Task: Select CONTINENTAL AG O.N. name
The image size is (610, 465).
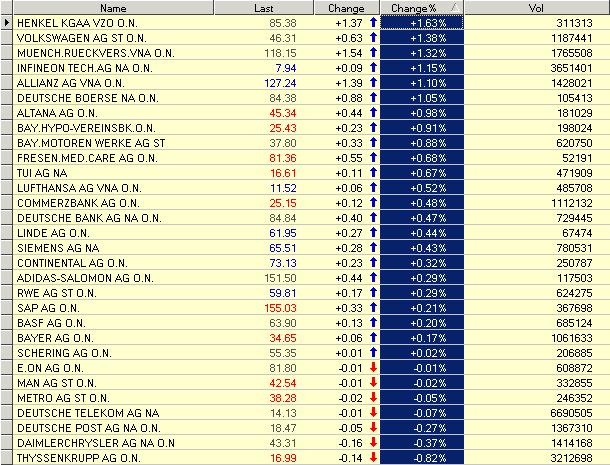Action: (72, 263)
